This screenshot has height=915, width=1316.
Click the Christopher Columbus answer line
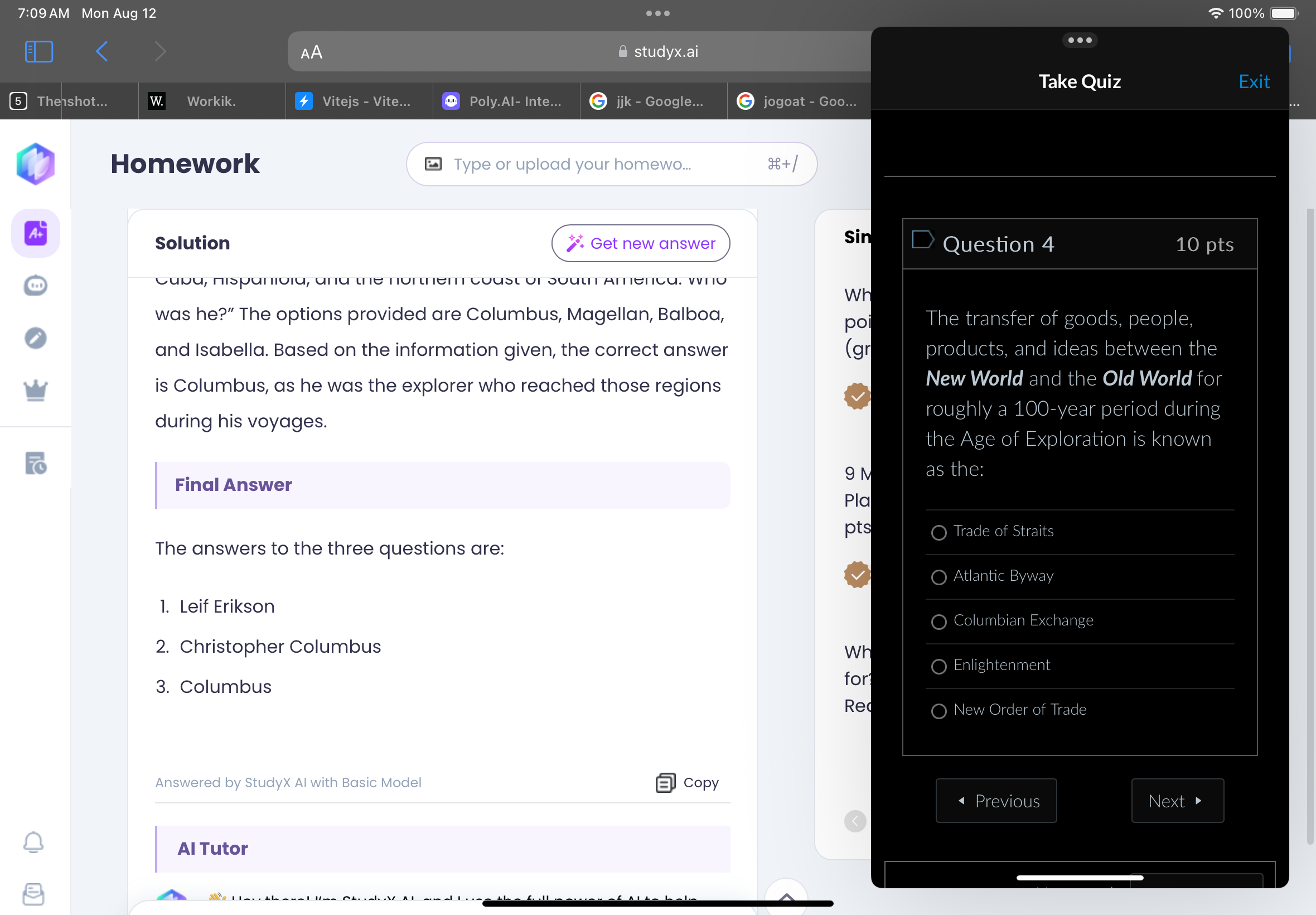(x=279, y=647)
